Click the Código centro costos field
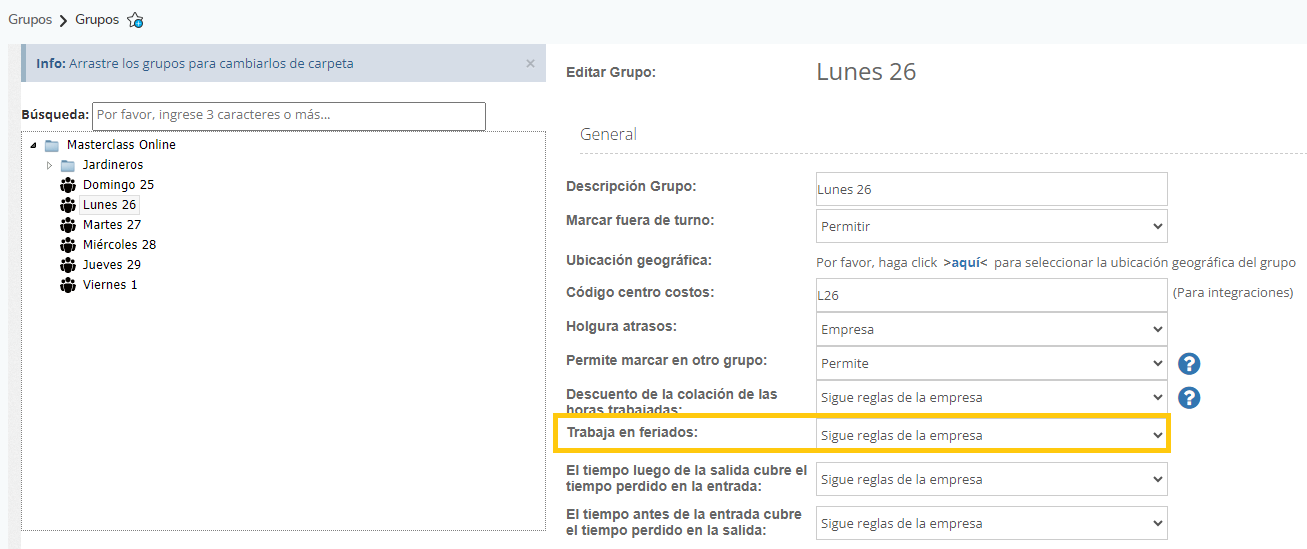 pyautogui.click(x=991, y=295)
